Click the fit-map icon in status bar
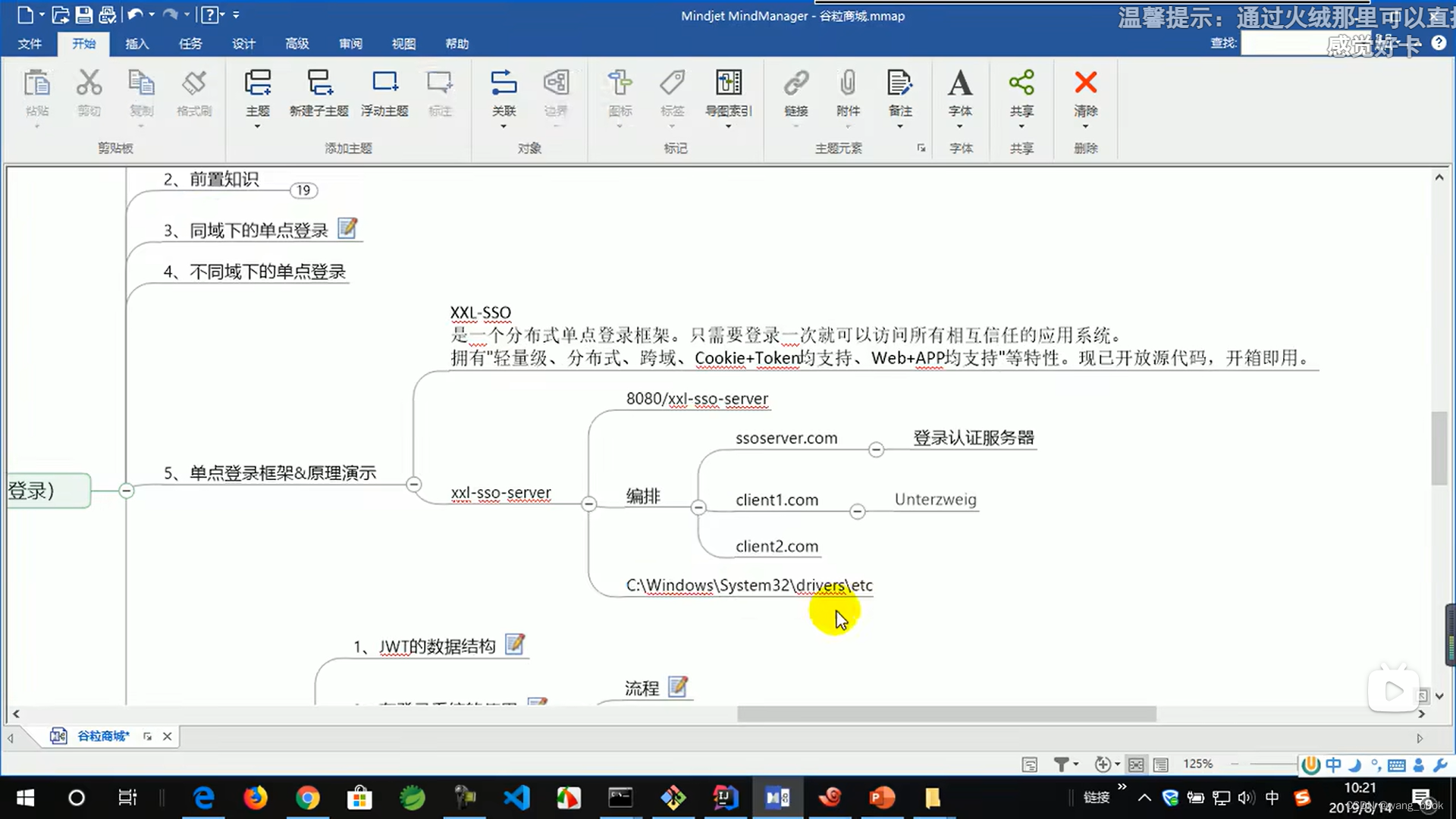The height and width of the screenshot is (819, 1456). 1135,764
